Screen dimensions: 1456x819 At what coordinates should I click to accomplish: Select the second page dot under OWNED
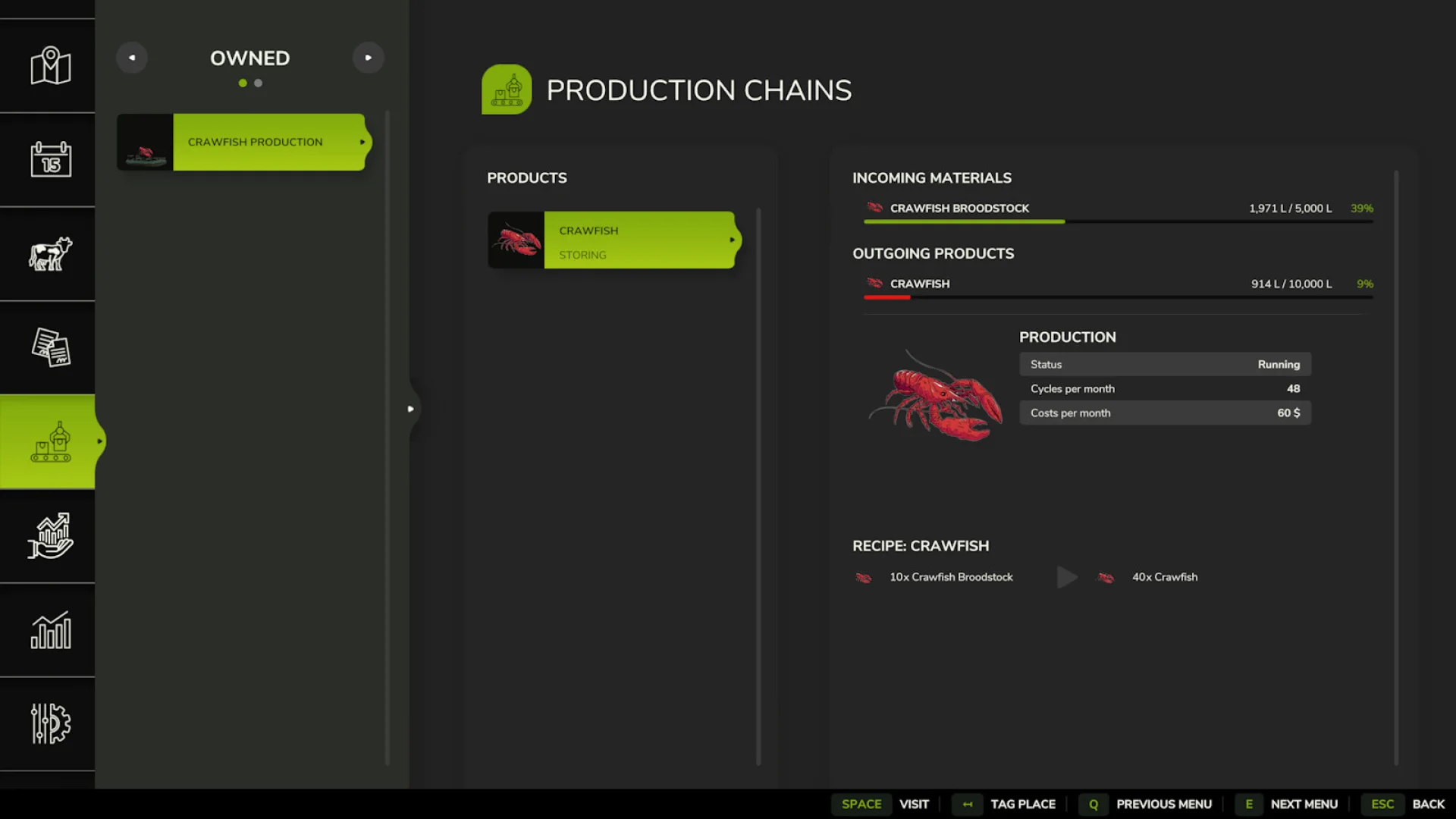pyautogui.click(x=258, y=83)
